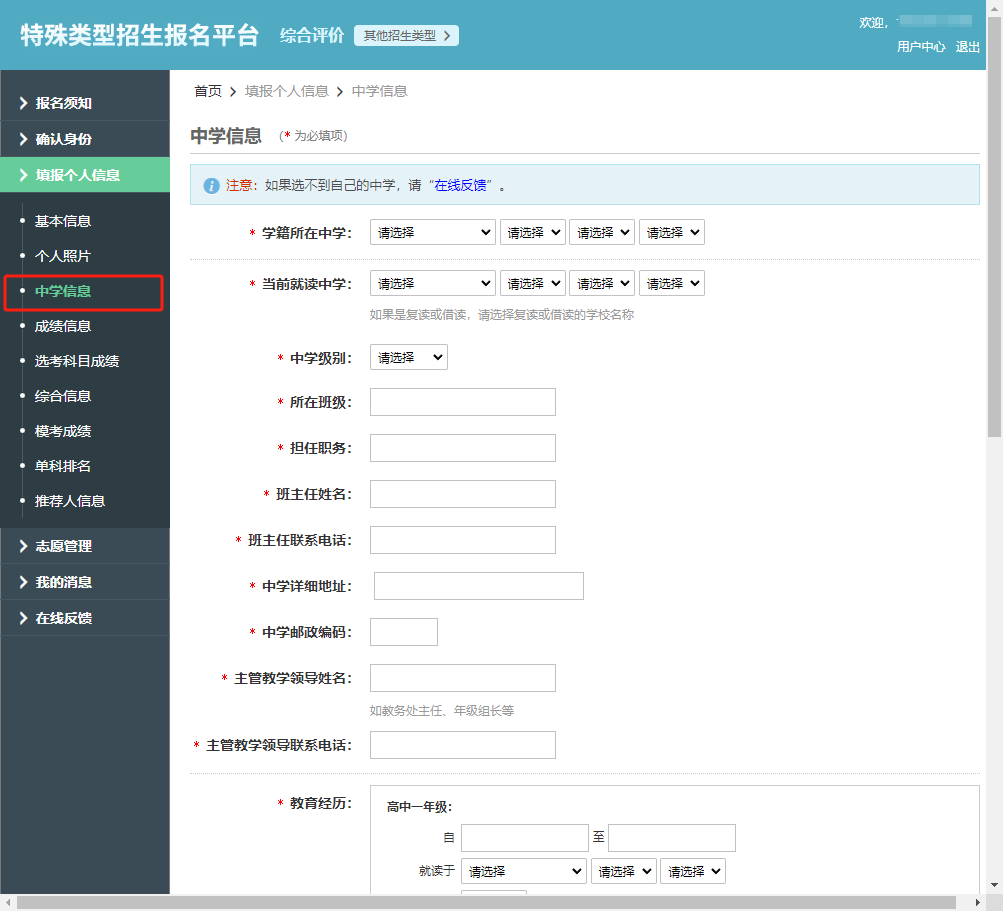Click 班主任联系电话 input field
Viewport: 1003px width, 911px height.
click(462, 541)
